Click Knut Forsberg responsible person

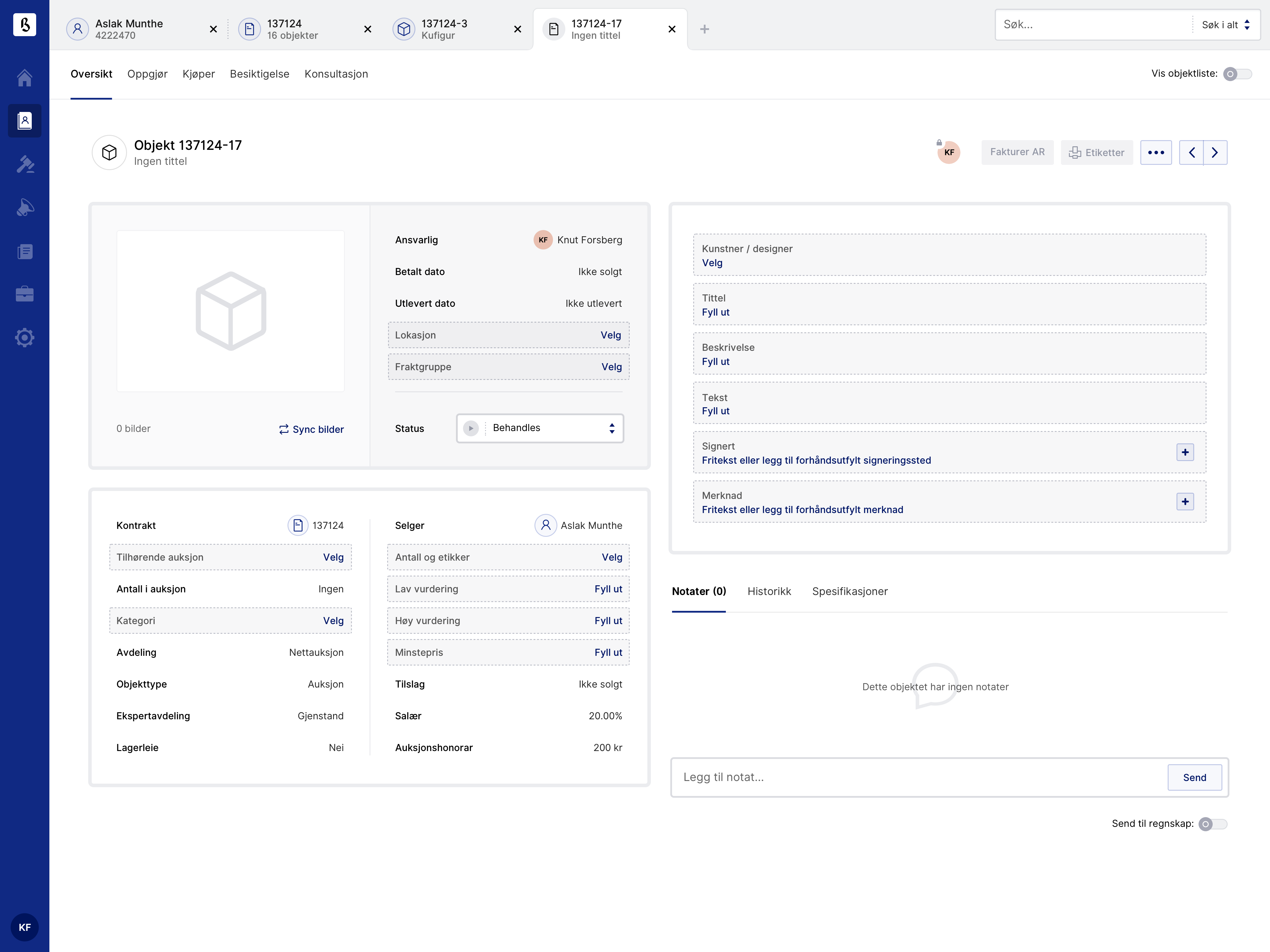(x=578, y=240)
